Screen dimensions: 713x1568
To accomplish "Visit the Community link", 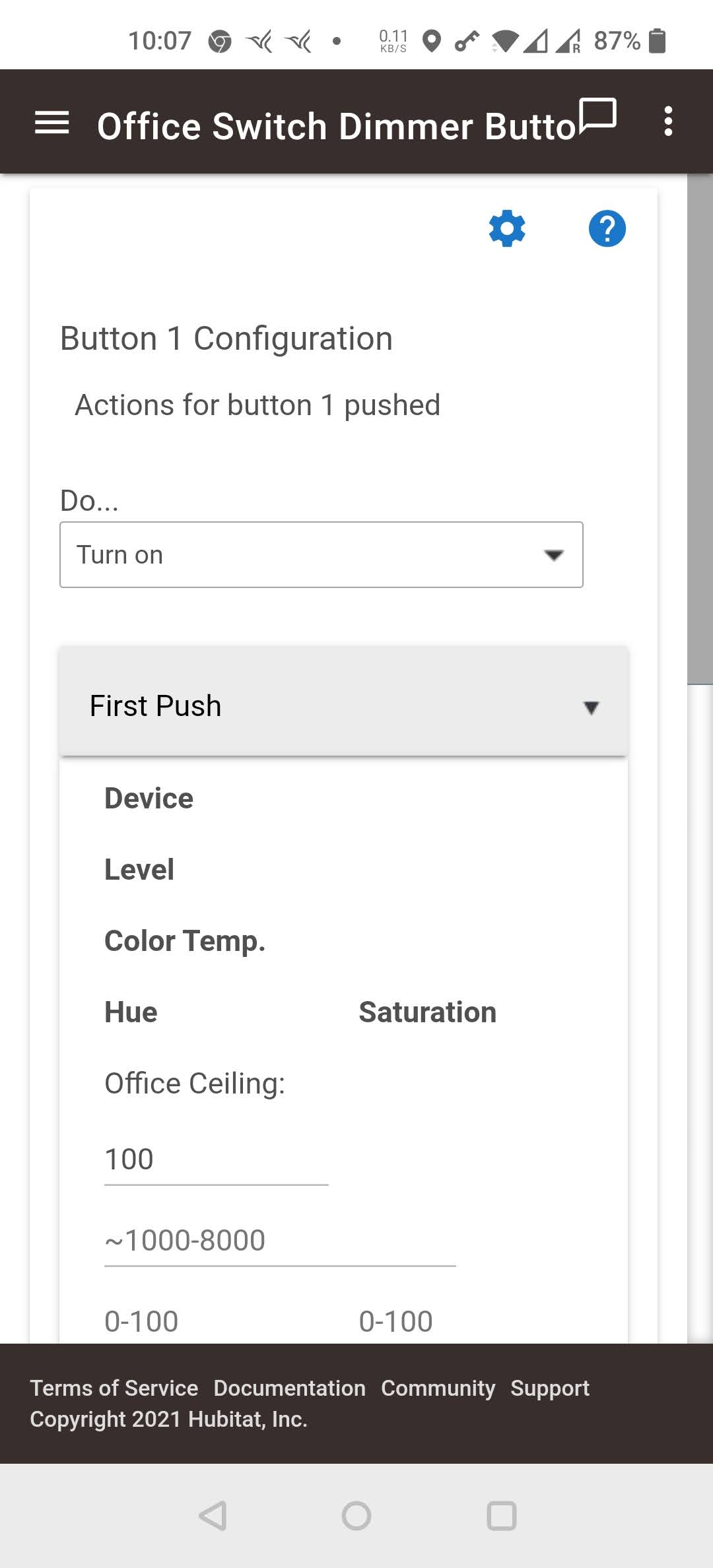I will 438,1388.
